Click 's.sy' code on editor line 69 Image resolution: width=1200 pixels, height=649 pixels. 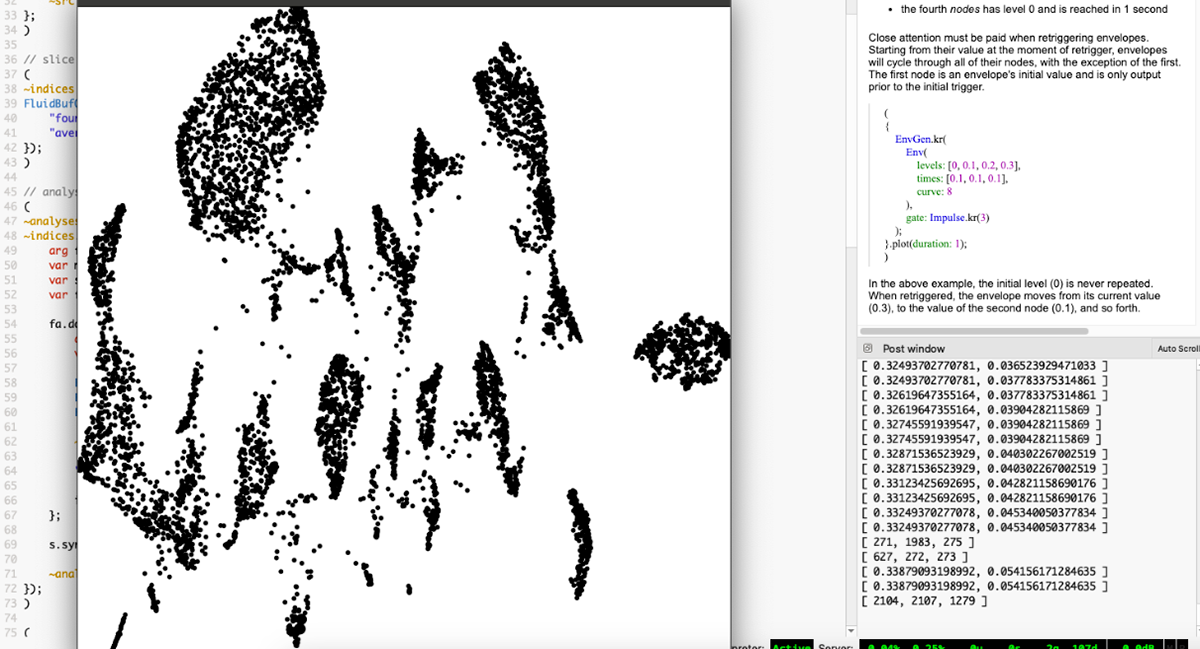pos(62,546)
